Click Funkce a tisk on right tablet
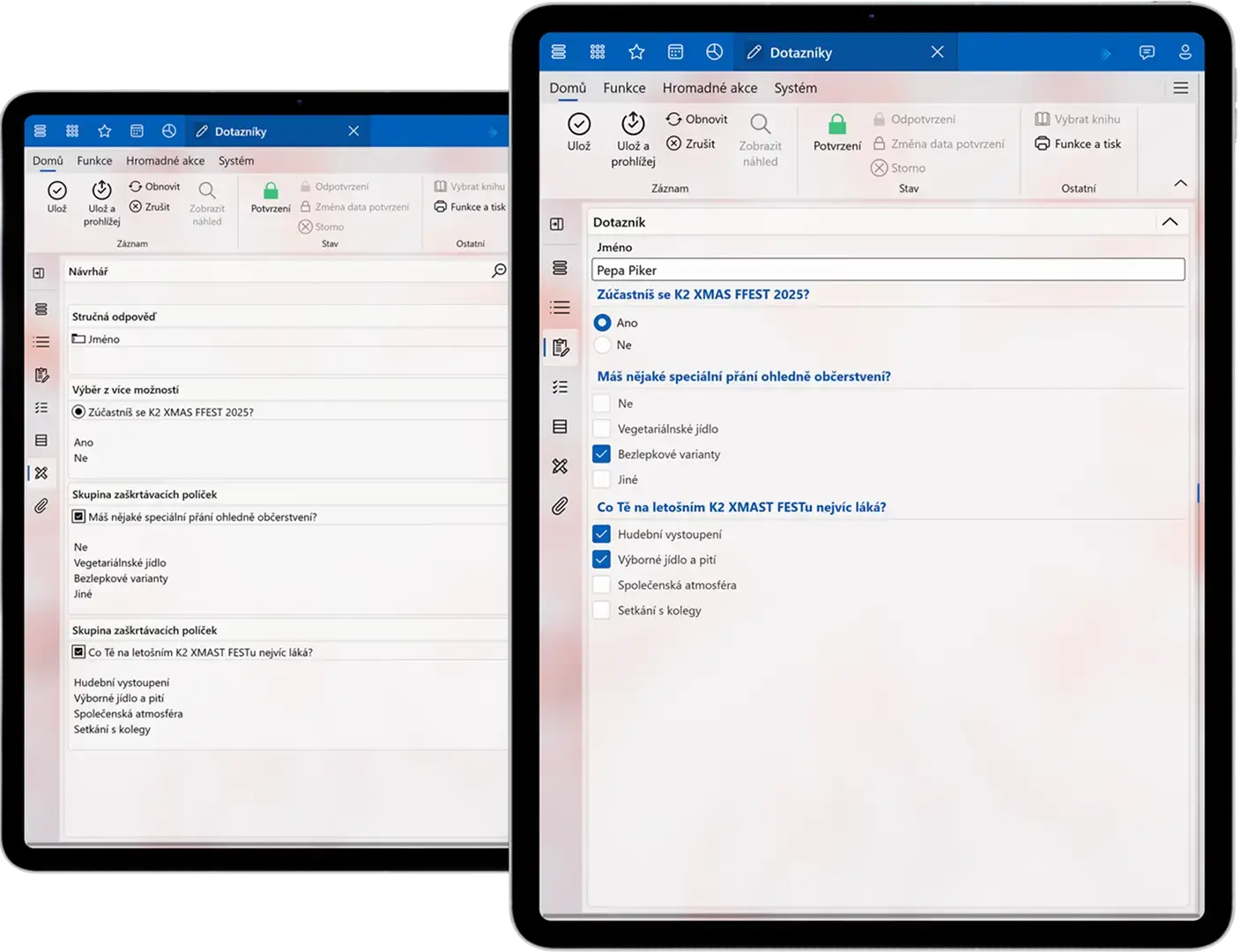1241x952 pixels. point(1078,144)
